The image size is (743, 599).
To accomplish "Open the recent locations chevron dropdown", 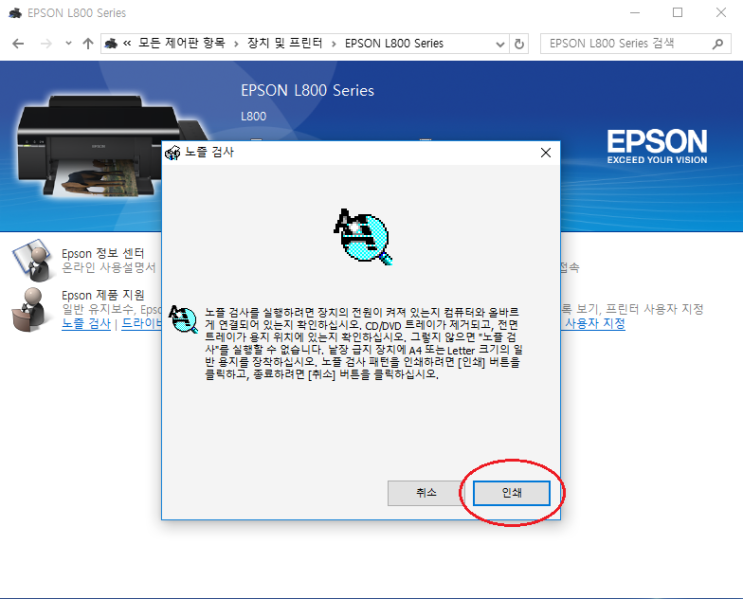I will (x=69, y=44).
